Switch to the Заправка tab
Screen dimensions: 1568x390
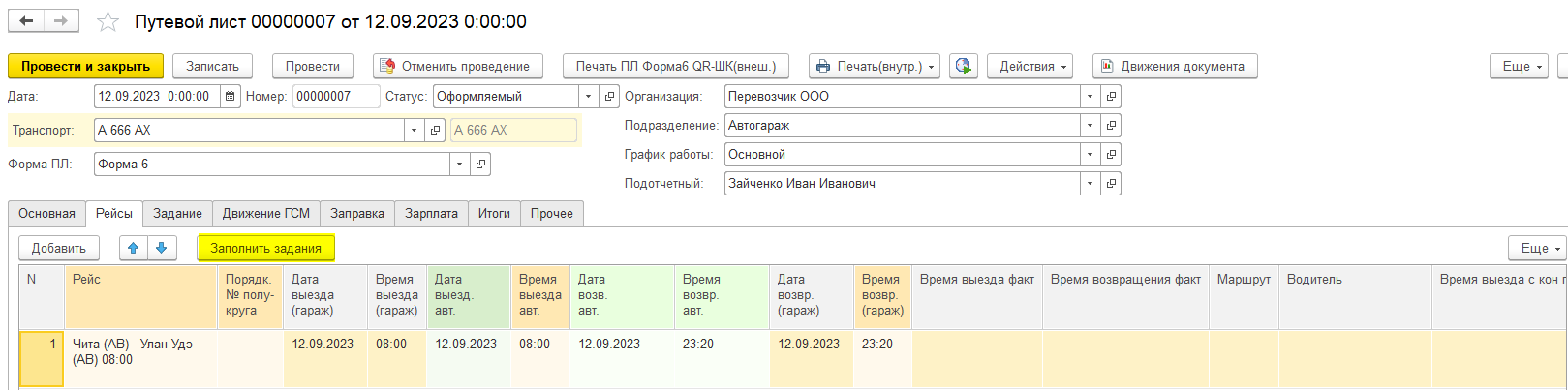(x=356, y=214)
